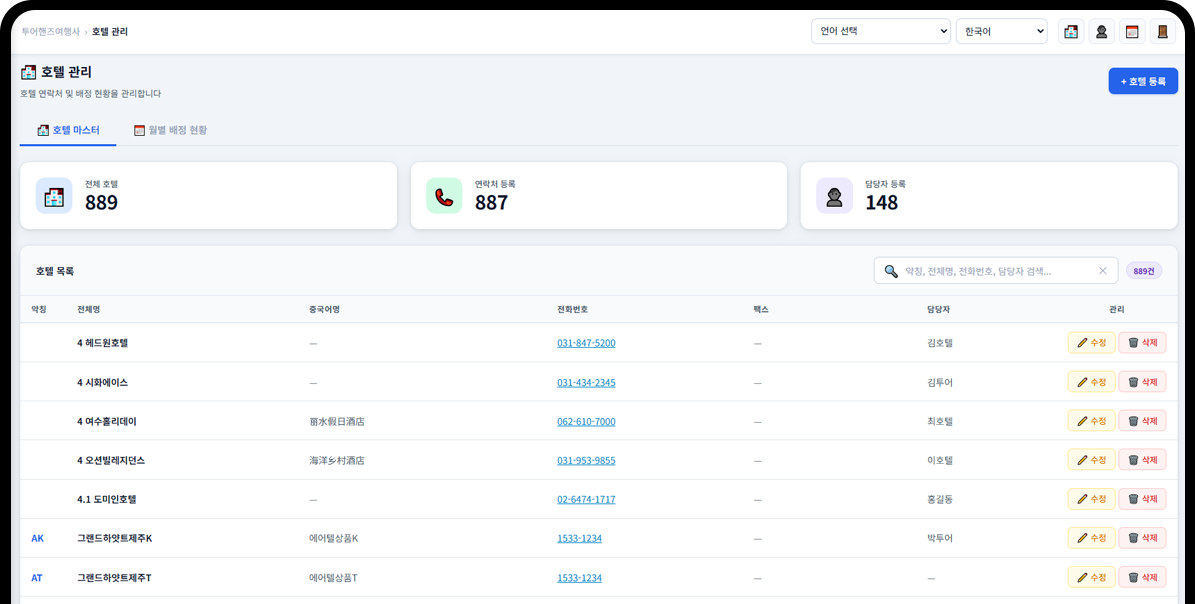Click the calendar icon in top toolbar

click(1132, 32)
